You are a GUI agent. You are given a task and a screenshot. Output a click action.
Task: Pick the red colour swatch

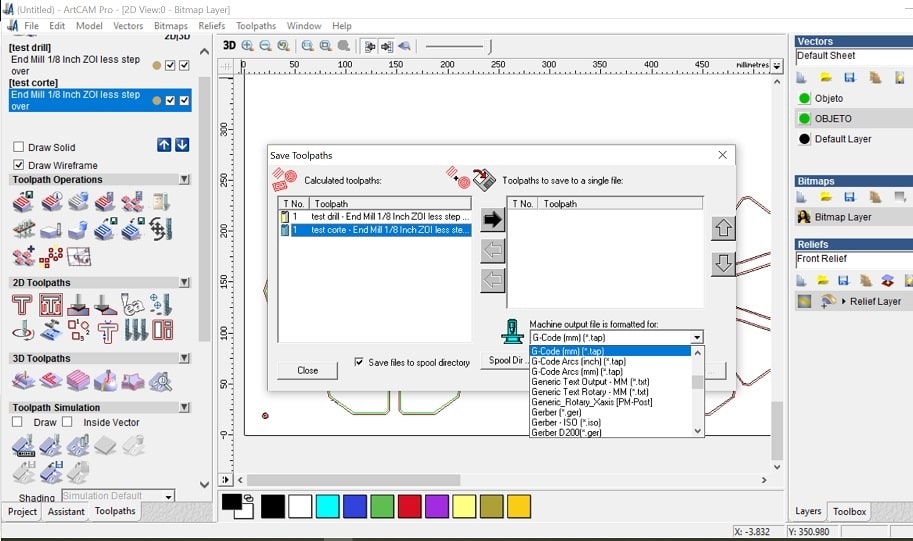[x=409, y=506]
